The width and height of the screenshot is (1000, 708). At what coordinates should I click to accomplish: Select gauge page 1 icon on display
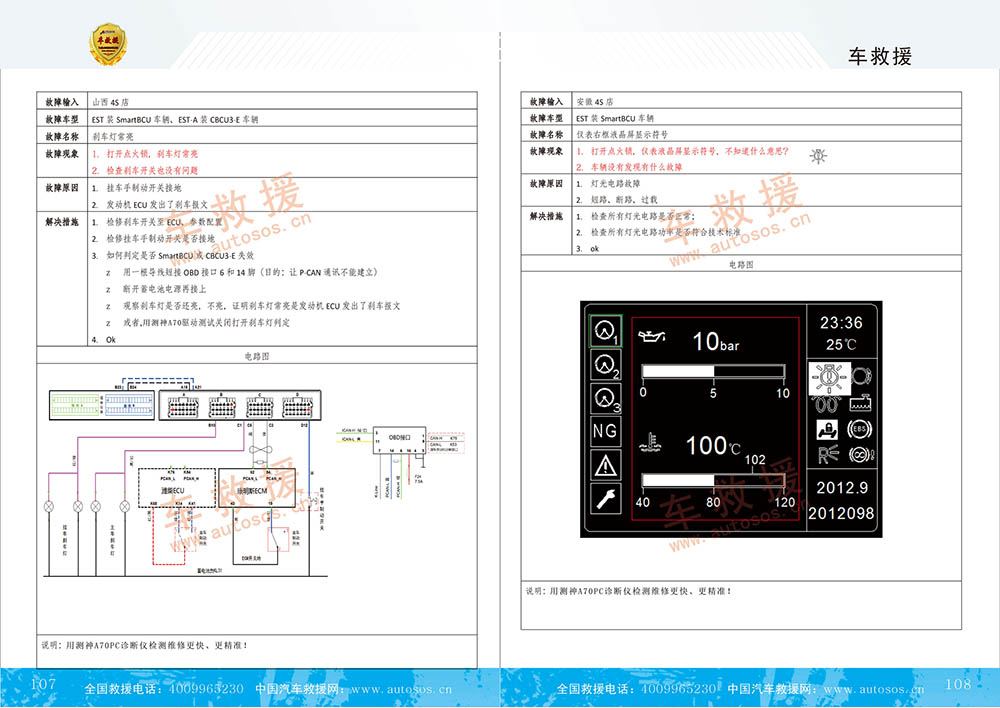coord(605,332)
